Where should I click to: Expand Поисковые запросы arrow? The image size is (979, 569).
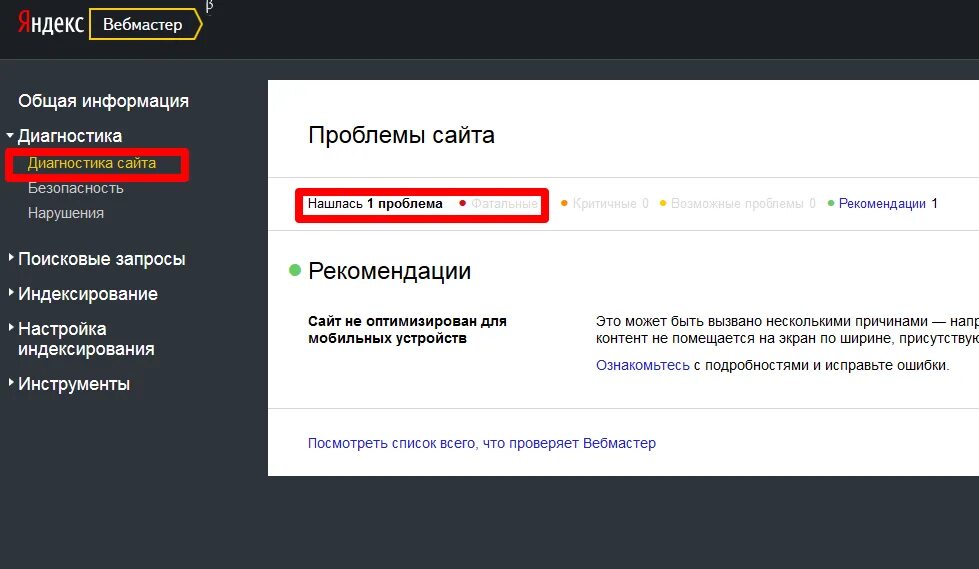[x=11, y=257]
